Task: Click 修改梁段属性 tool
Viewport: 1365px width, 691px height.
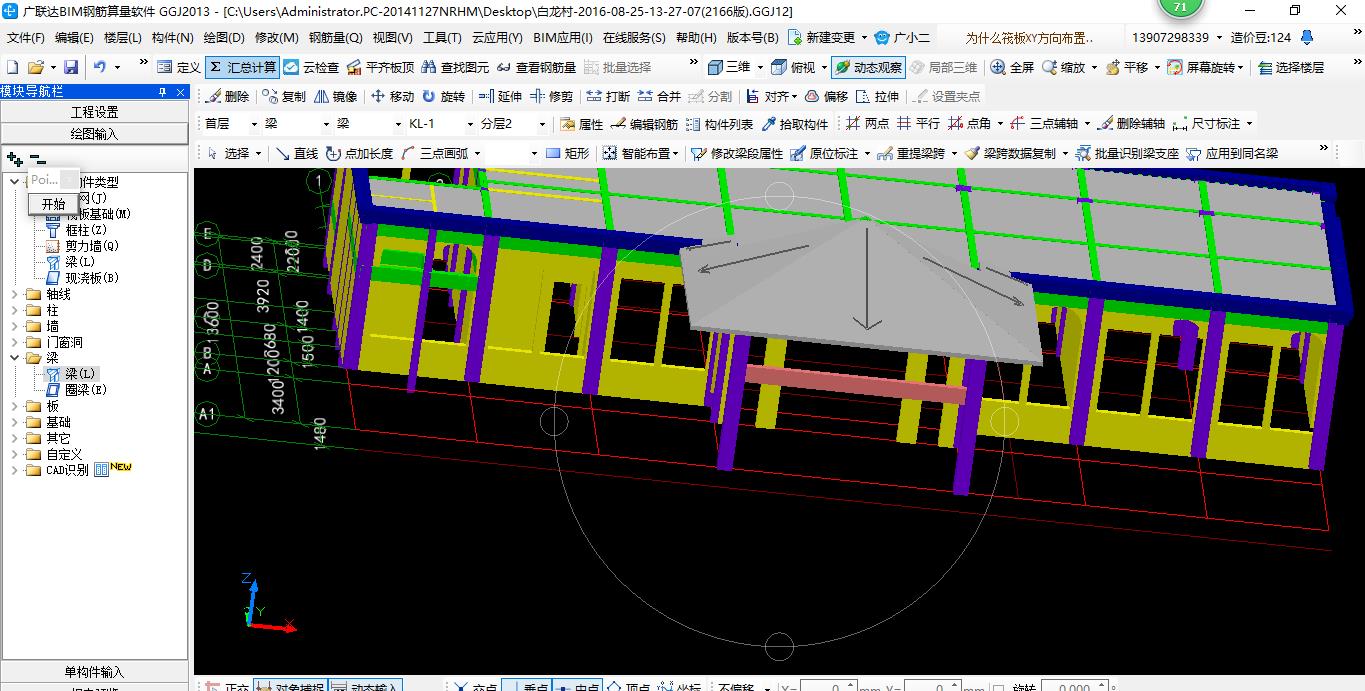Action: point(736,153)
